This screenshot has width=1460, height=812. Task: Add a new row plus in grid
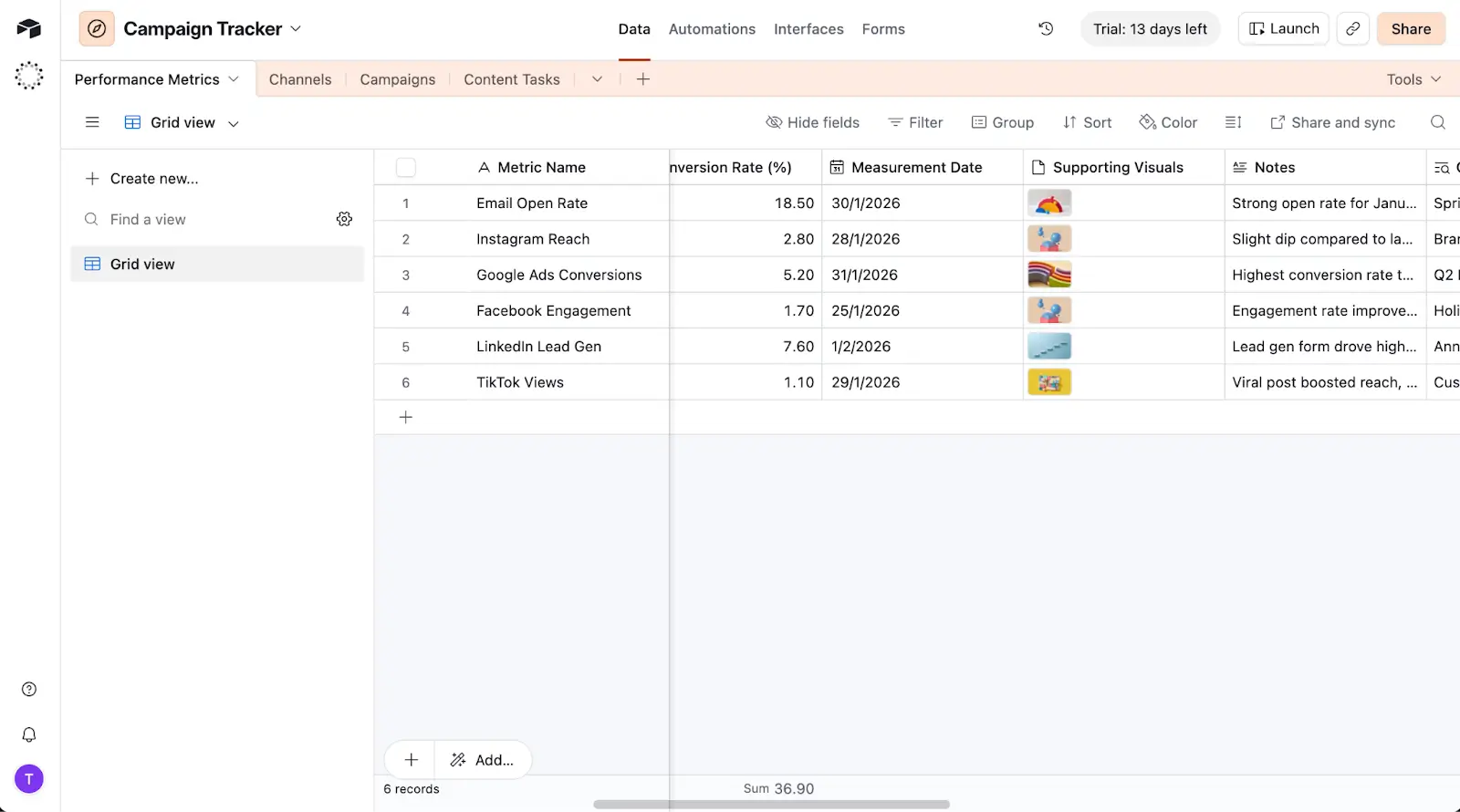[406, 417]
